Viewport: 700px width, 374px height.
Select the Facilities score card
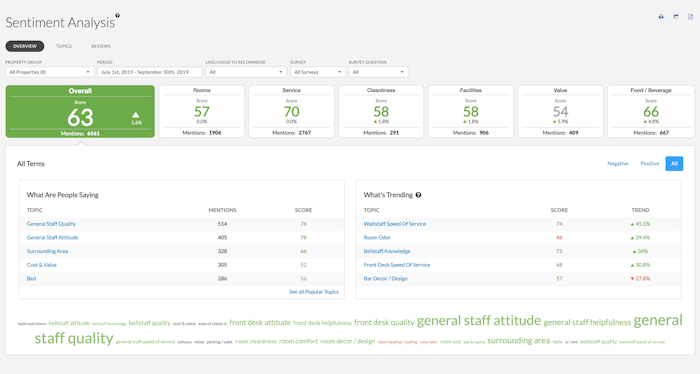tap(471, 112)
